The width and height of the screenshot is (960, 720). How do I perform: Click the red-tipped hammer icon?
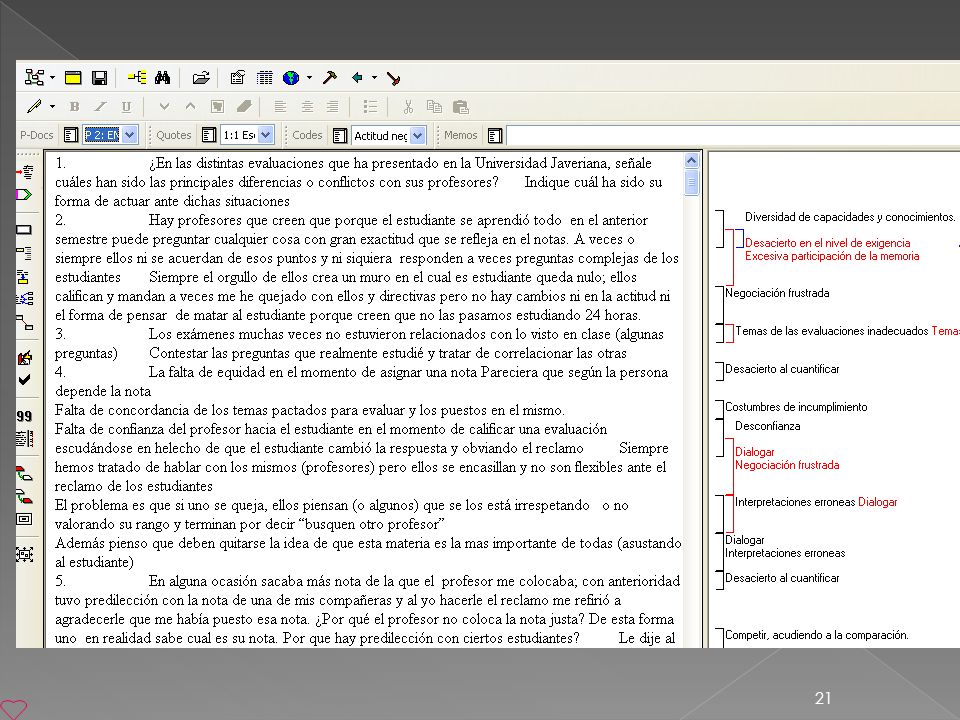click(394, 78)
